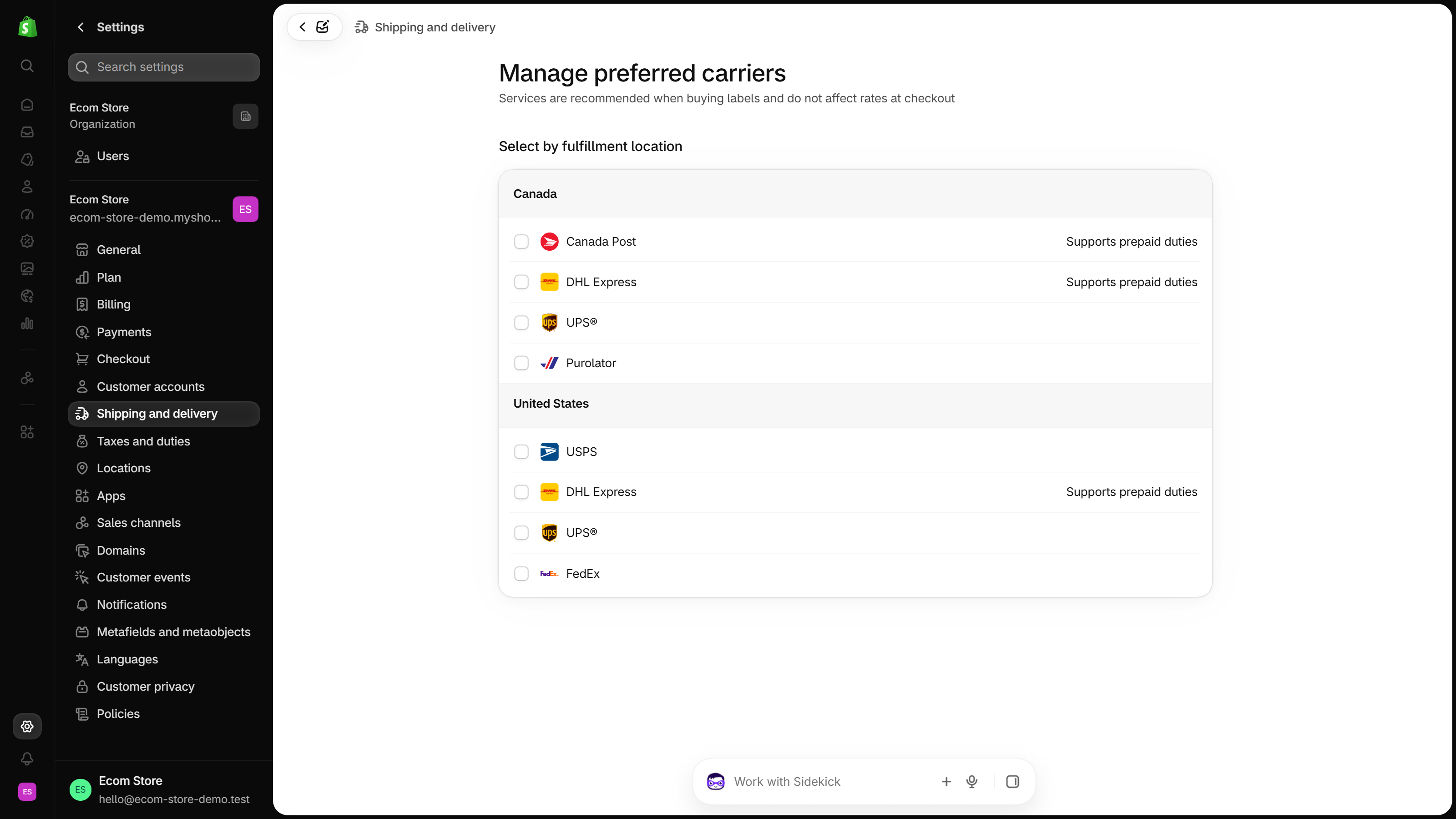Toggle the Sidekick side panel icon

(1012, 782)
